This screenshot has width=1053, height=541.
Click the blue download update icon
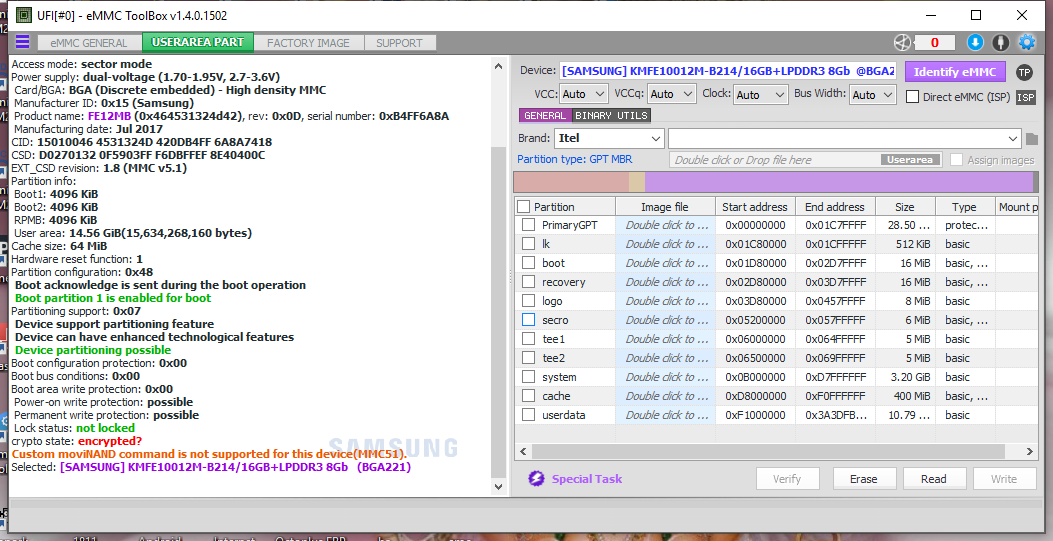(975, 42)
